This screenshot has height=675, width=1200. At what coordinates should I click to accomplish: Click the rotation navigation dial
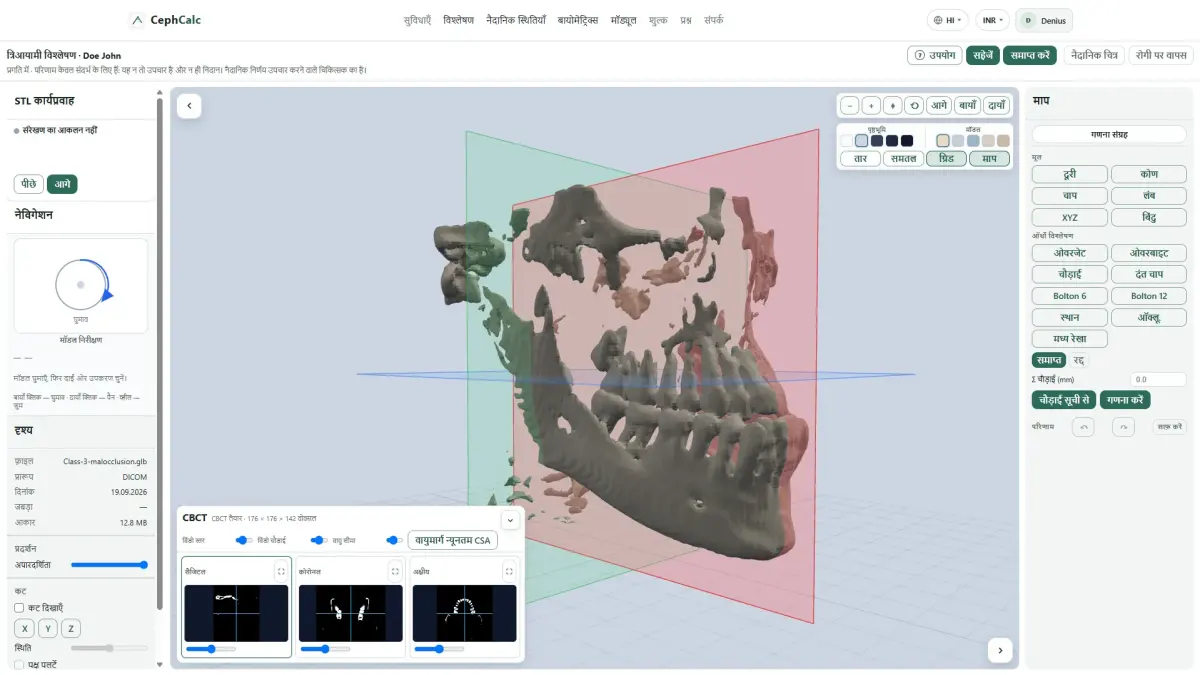tap(80, 285)
